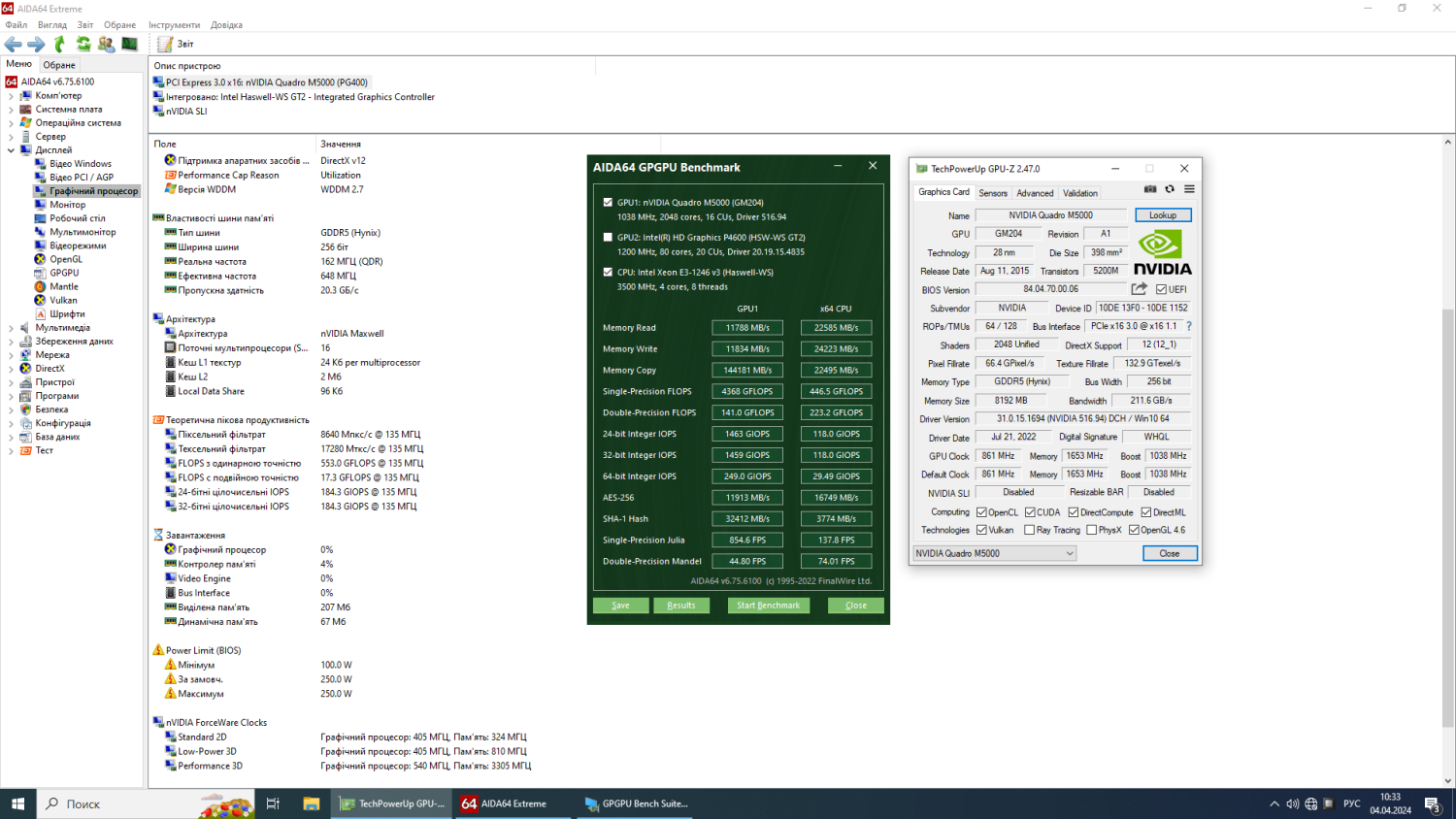
Task: Click the Lookup button in GPU-Z
Action: 1162,215
